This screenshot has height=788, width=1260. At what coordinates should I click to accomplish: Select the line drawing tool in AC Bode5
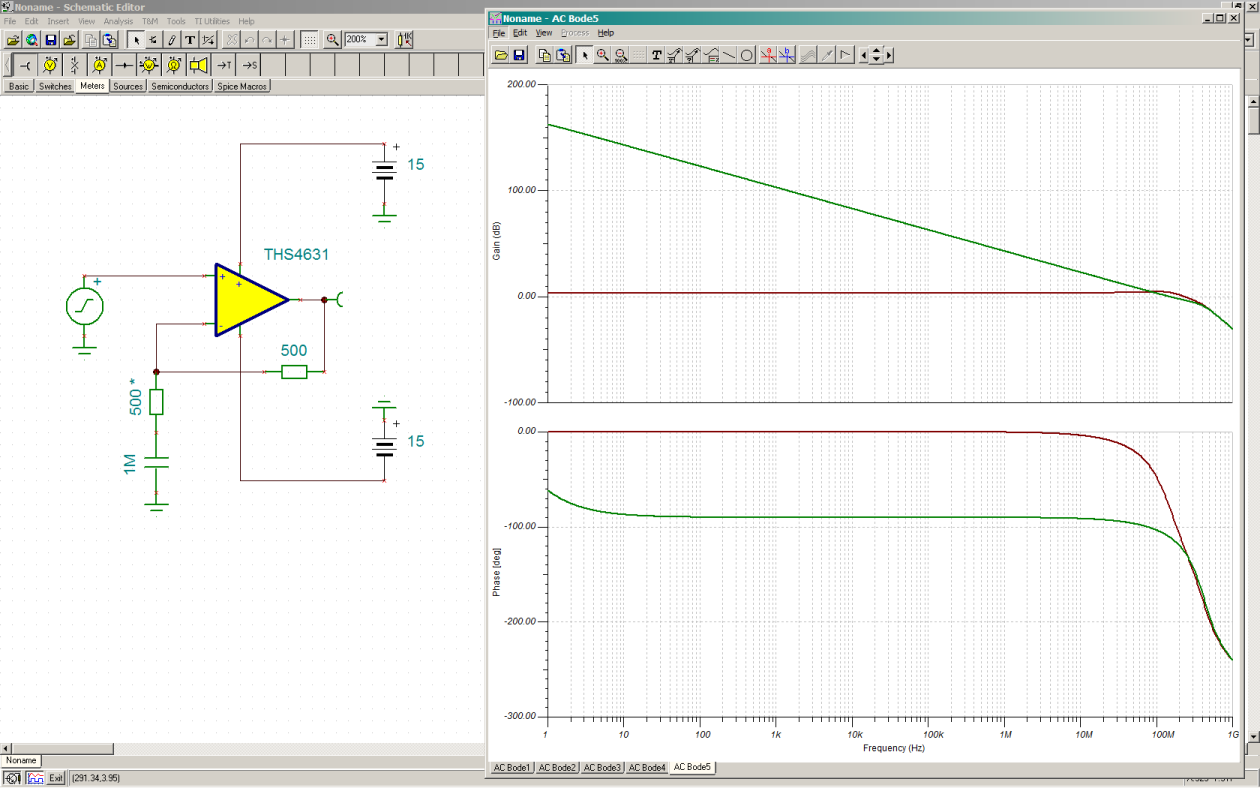pyautogui.click(x=729, y=55)
